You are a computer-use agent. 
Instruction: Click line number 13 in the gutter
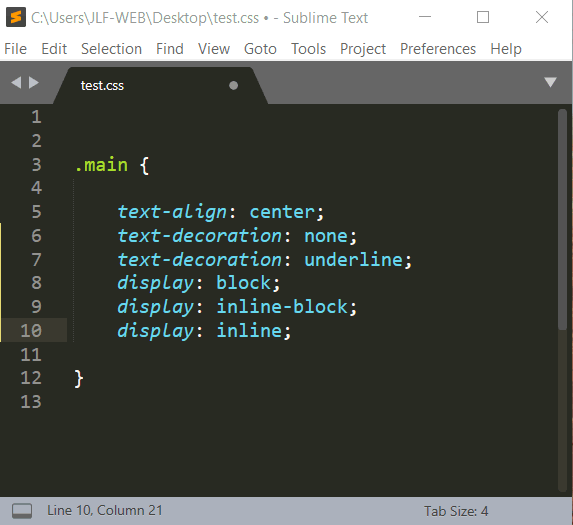click(x=31, y=402)
